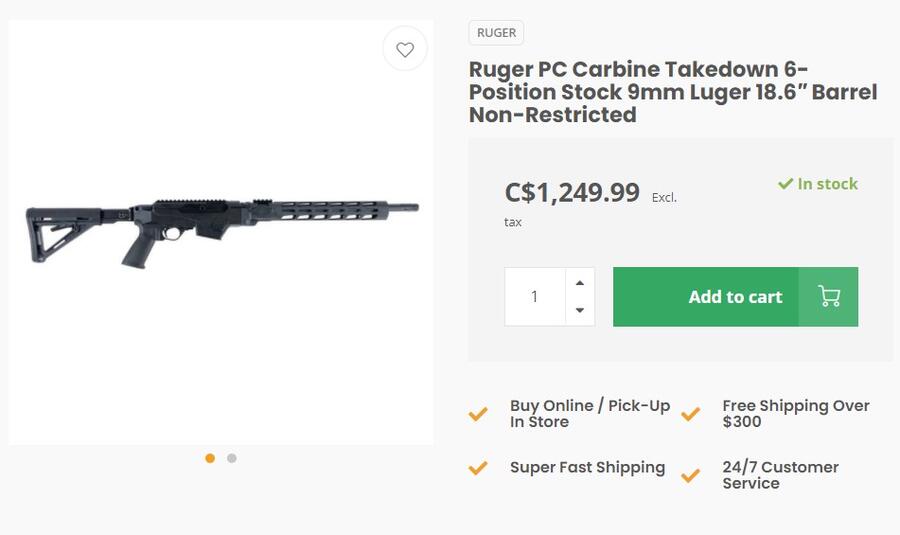Click the checkmark beside Super Fast Shipping

click(478, 467)
